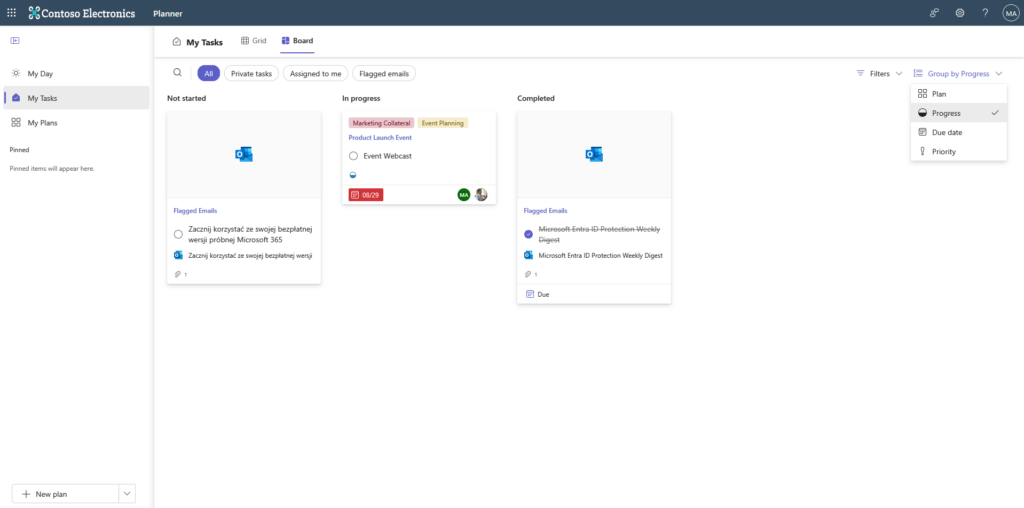Image resolution: width=1024 pixels, height=508 pixels.
Task: Expand the Filters dropdown
Action: [x=879, y=74]
